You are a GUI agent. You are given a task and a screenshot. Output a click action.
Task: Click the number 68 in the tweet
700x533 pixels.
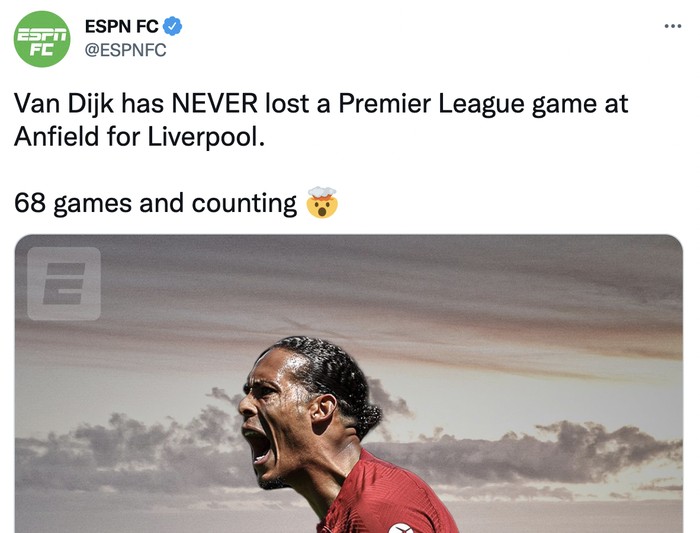29,204
